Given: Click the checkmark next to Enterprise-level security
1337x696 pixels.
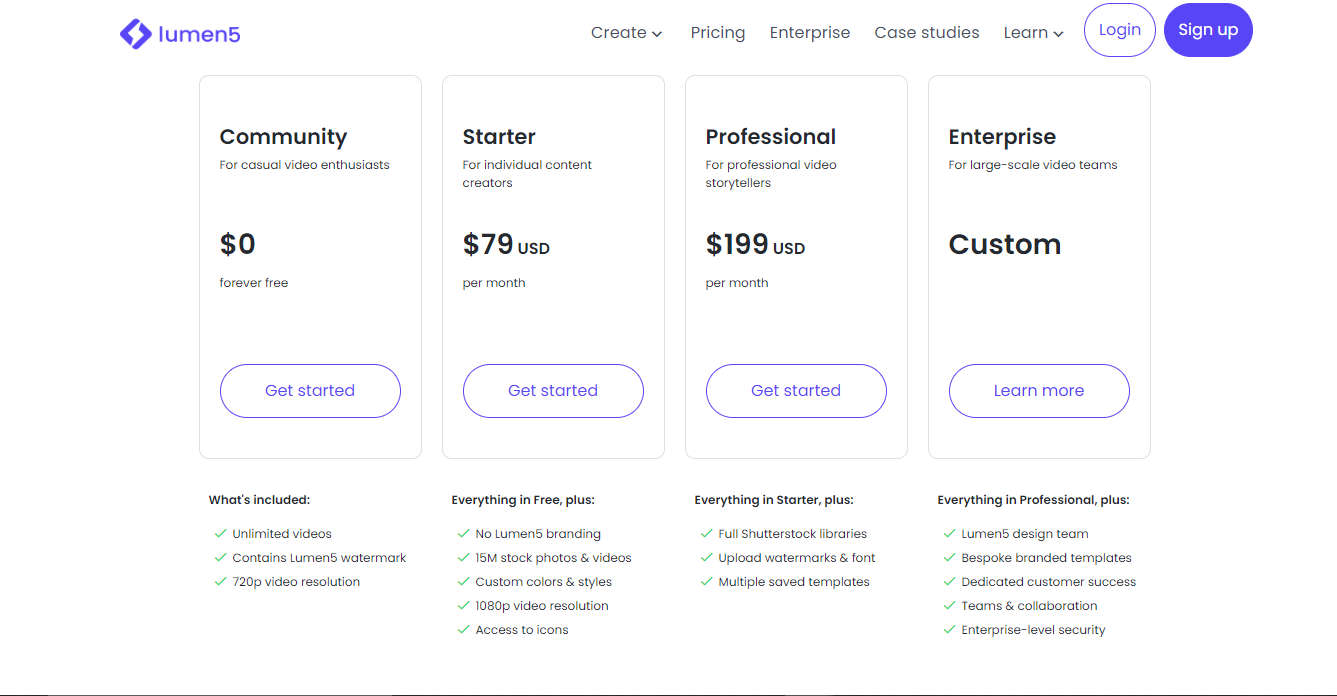Looking at the screenshot, I should [949, 630].
